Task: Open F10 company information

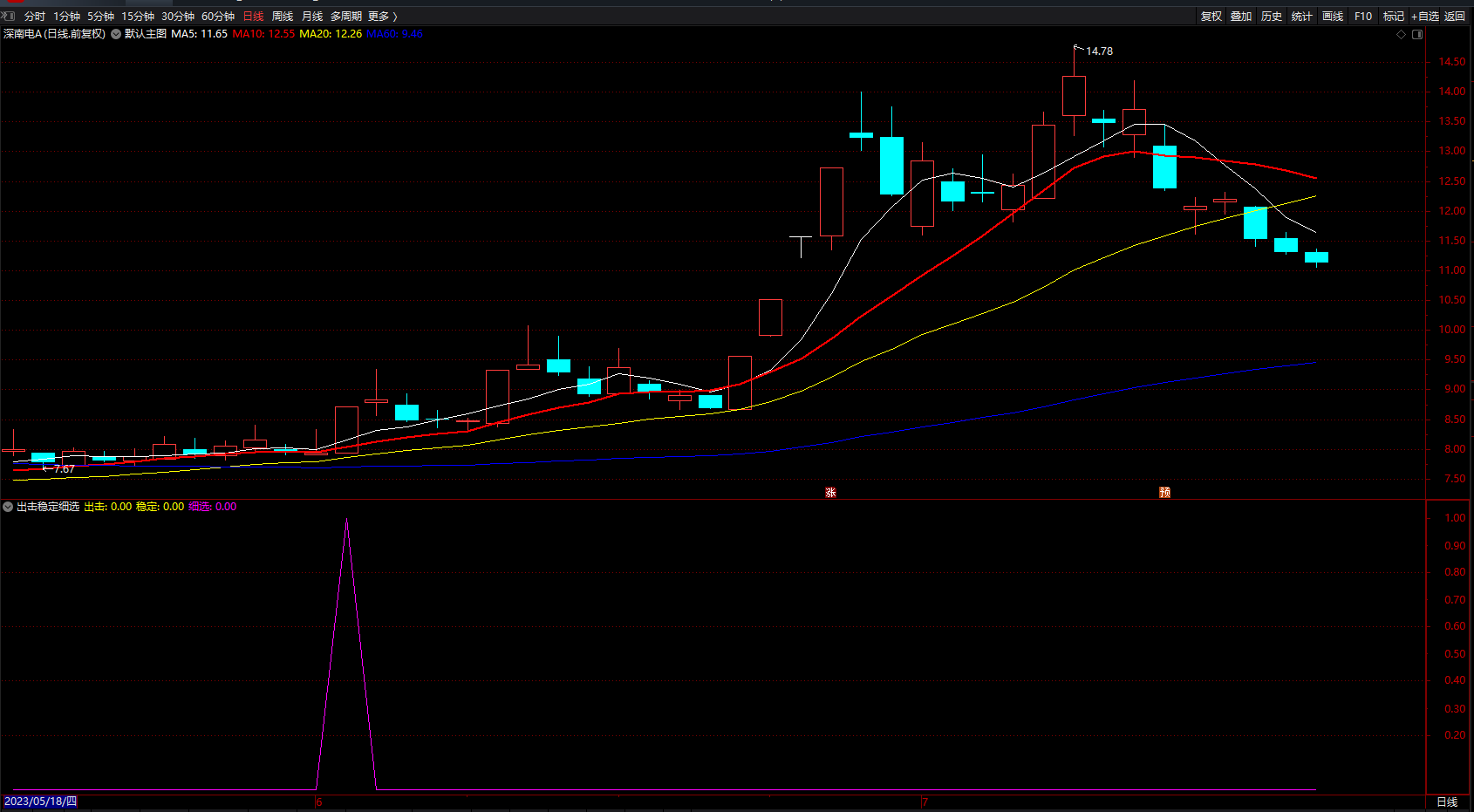Action: pyautogui.click(x=1363, y=17)
